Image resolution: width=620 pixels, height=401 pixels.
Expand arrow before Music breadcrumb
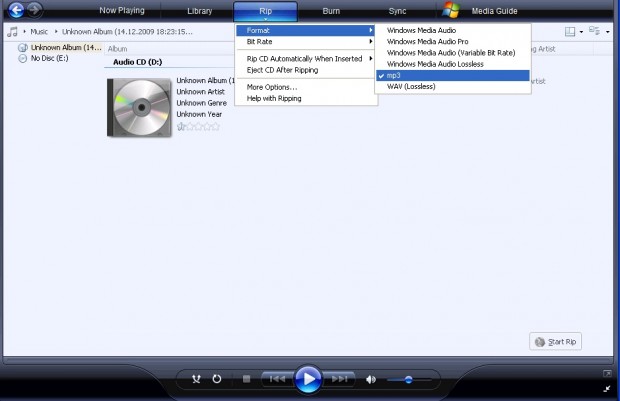[x=25, y=31]
